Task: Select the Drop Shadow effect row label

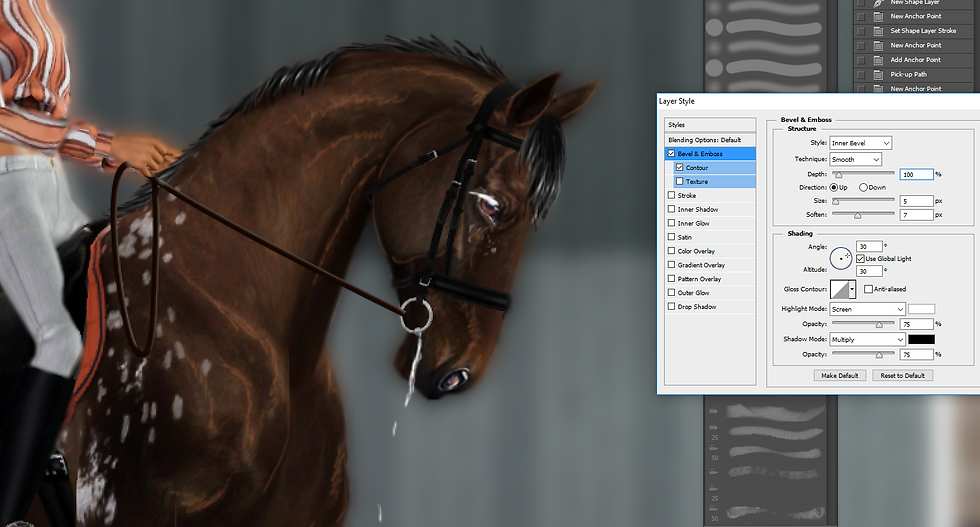Action: pyautogui.click(x=696, y=307)
